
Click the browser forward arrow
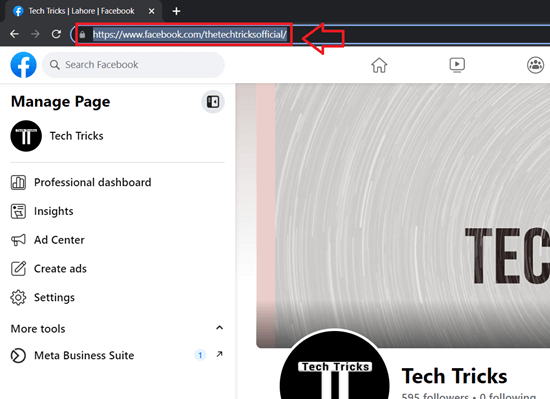tap(35, 34)
